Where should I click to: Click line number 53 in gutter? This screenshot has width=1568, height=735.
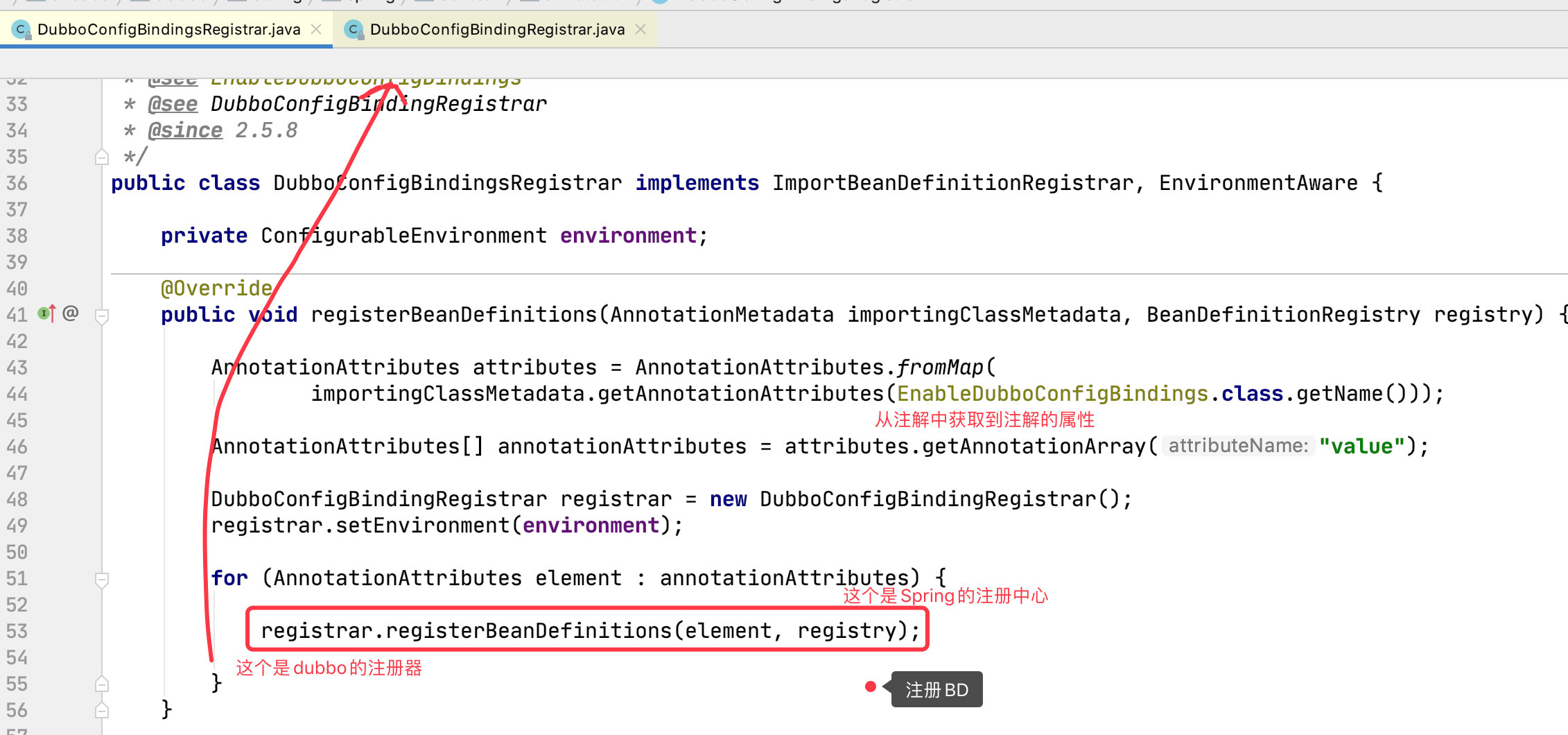[x=17, y=631]
